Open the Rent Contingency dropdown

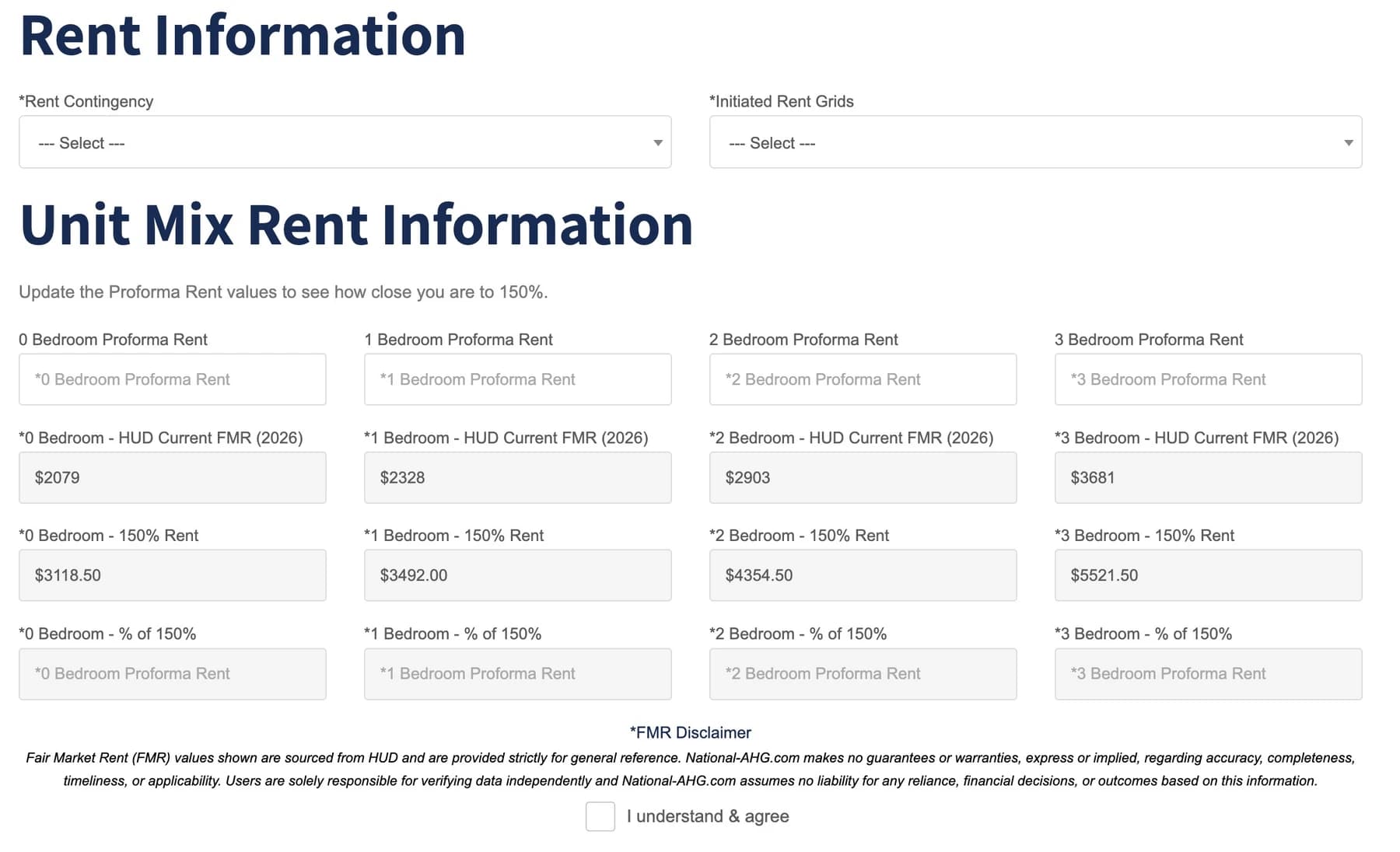tap(345, 142)
